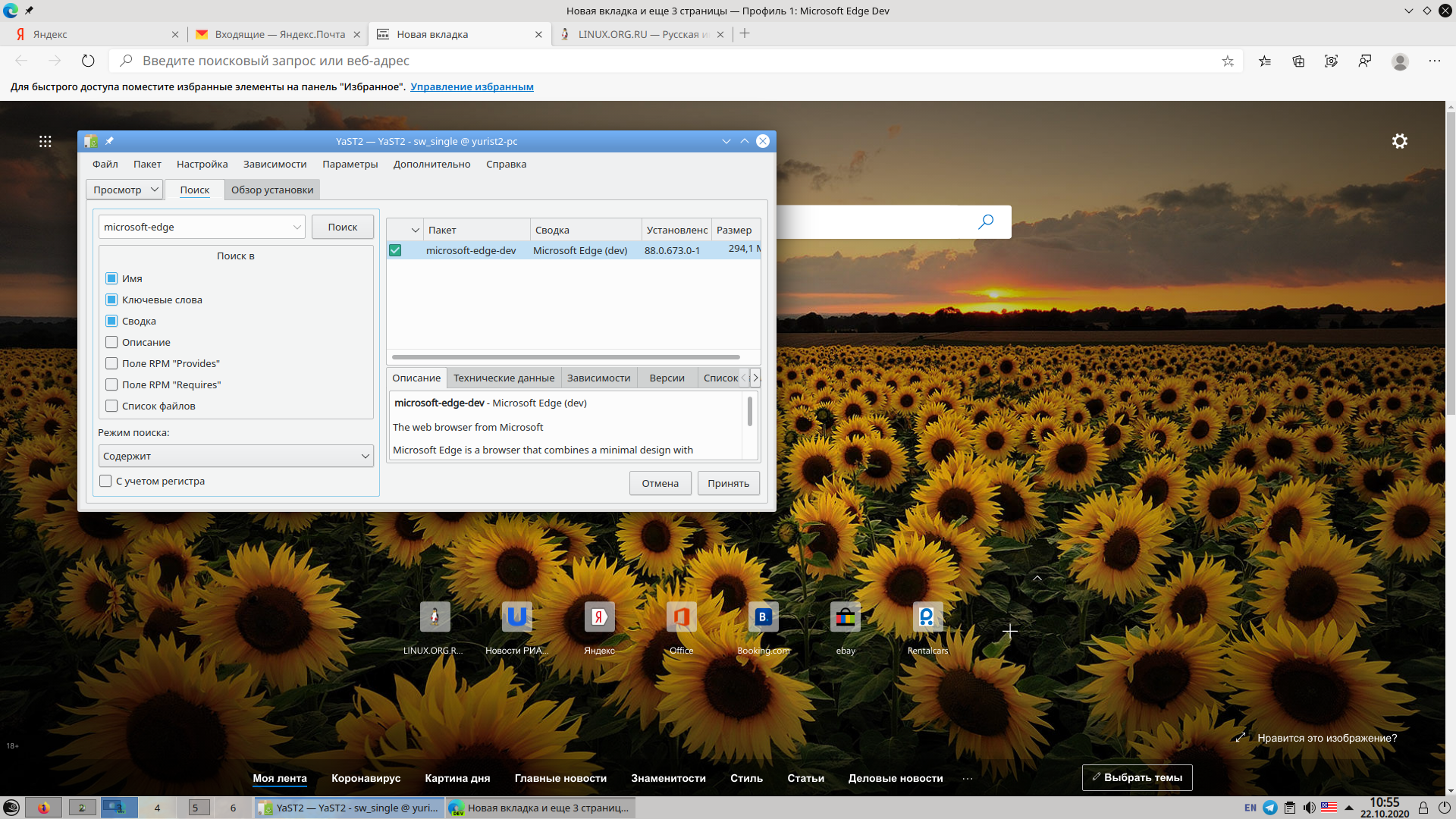Click the clipboard icon in system tray
This screenshot has height=819, width=1456.
pyautogui.click(x=1290, y=808)
